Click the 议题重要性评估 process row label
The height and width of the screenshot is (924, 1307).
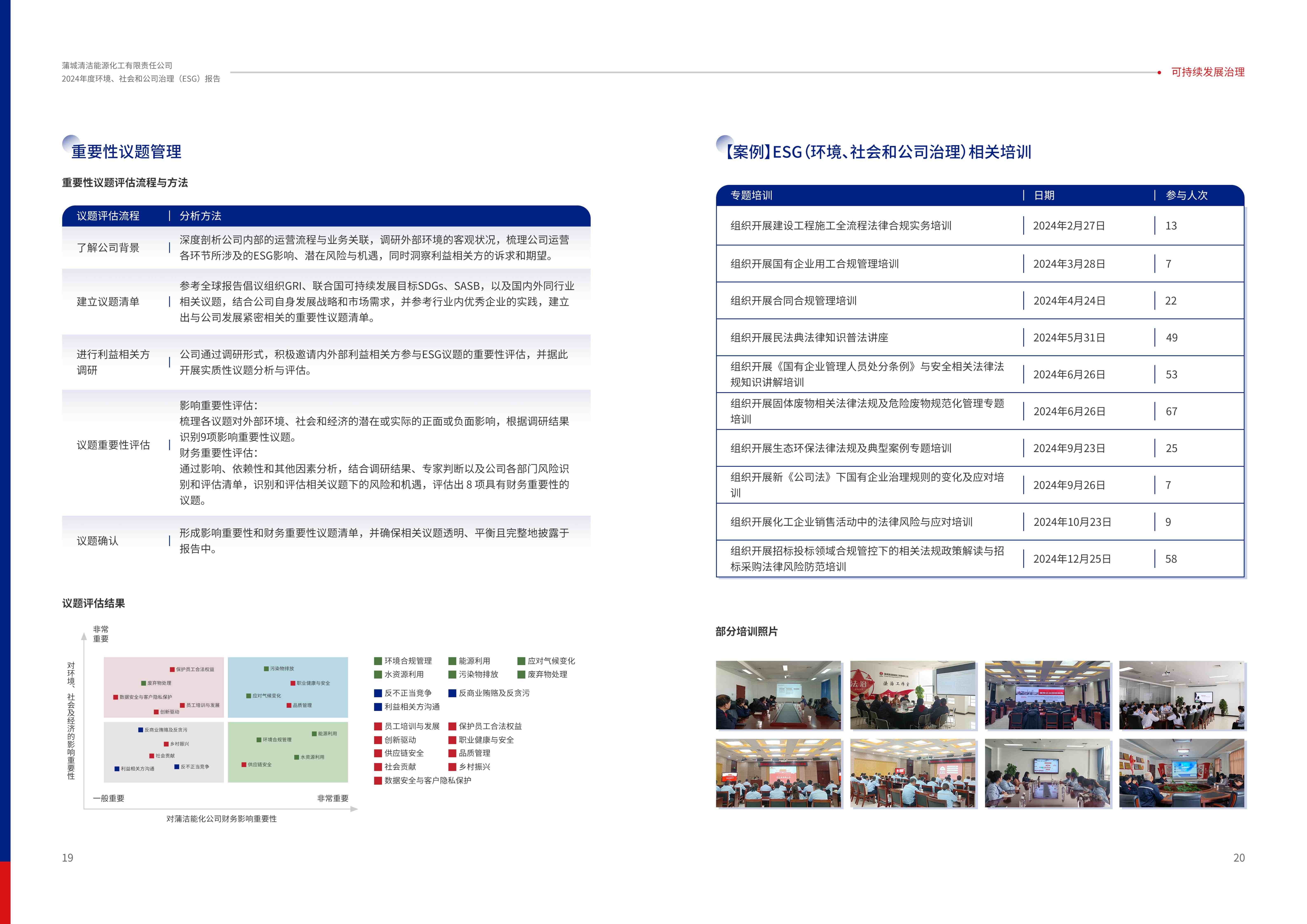click(113, 445)
